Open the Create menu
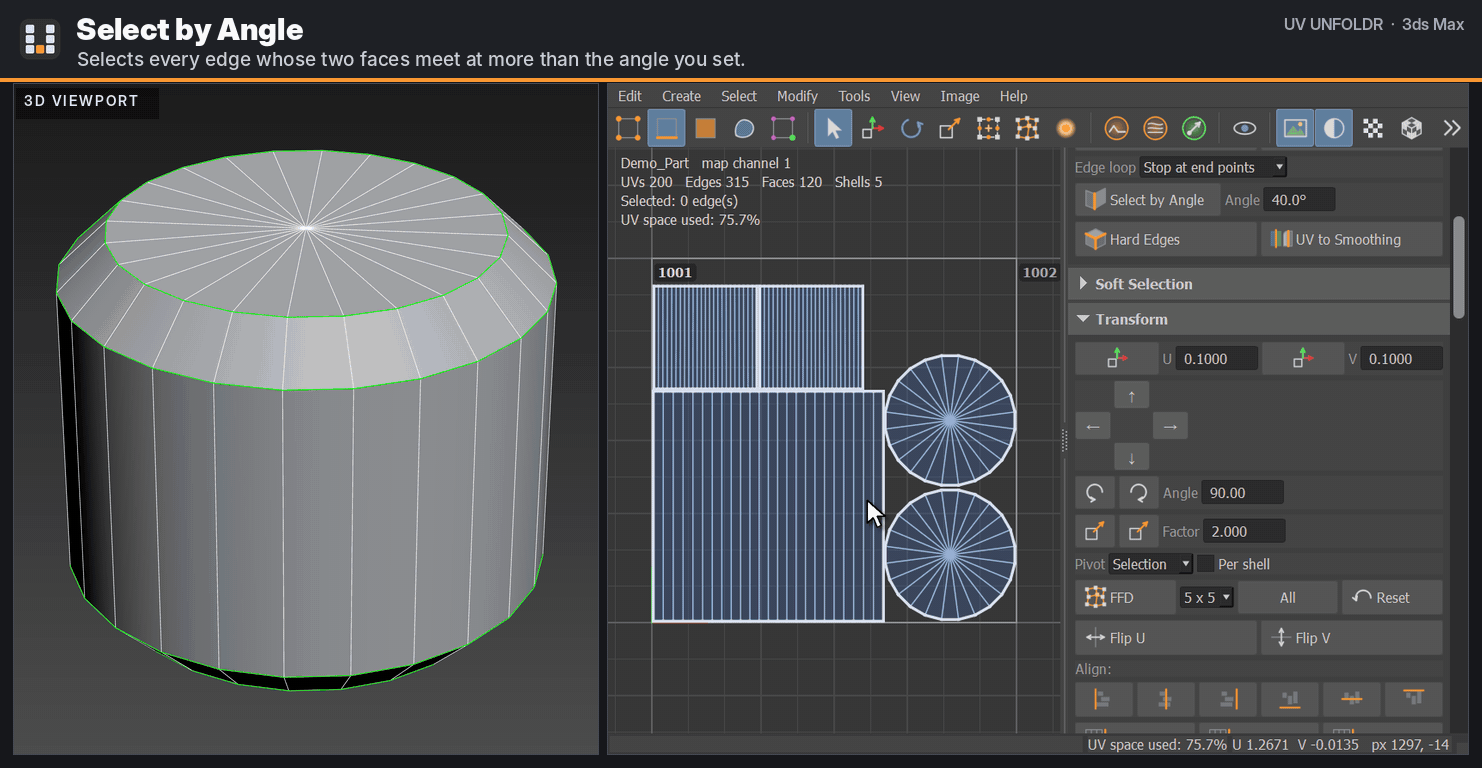The image size is (1482, 768). (681, 96)
